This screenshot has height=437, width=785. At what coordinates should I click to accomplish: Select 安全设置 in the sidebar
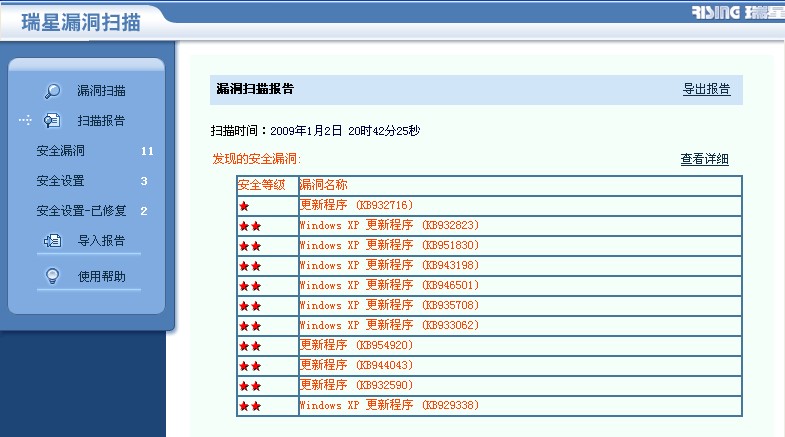(60, 181)
